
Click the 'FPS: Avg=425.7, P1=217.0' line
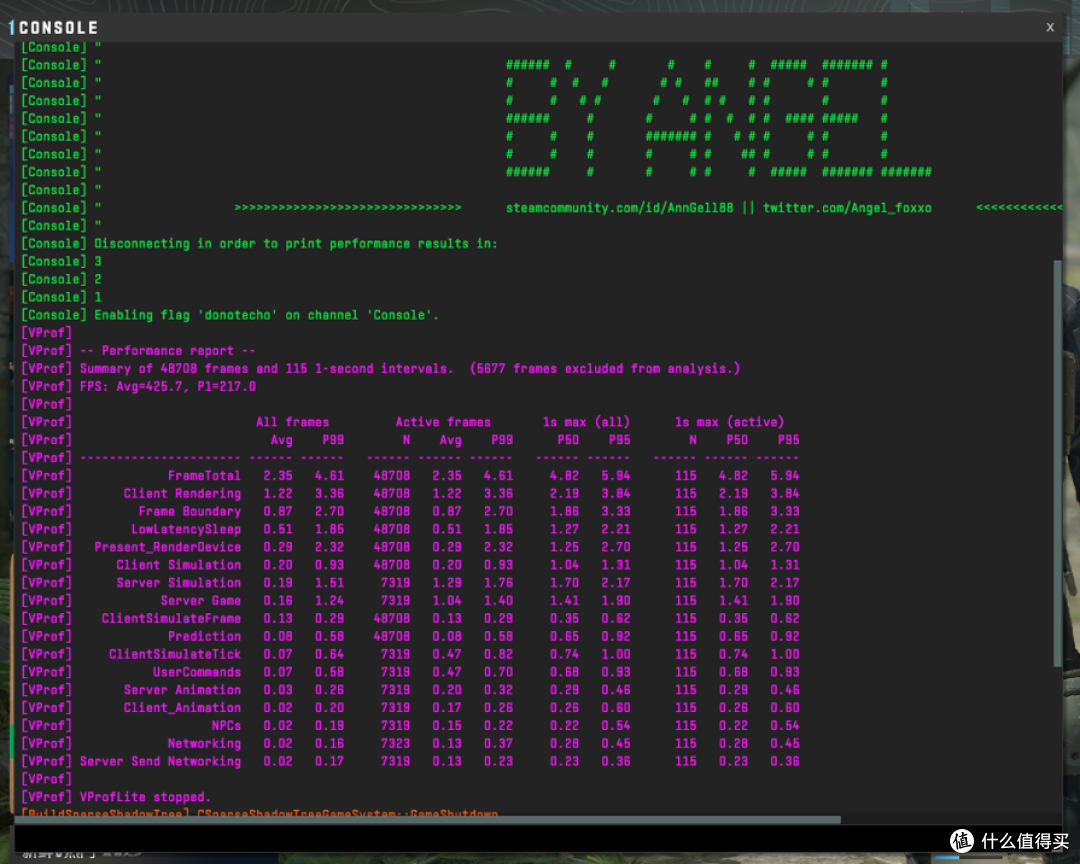coord(138,387)
